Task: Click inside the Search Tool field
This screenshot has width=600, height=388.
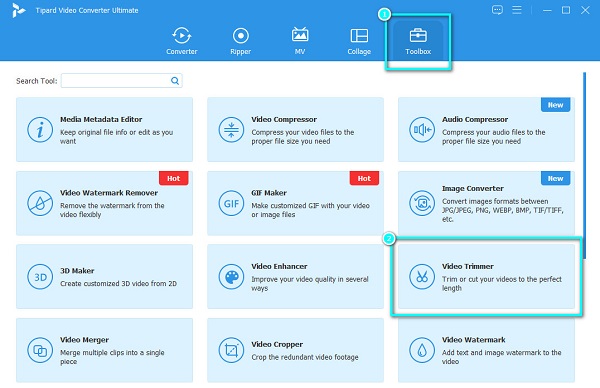Action: (115, 81)
